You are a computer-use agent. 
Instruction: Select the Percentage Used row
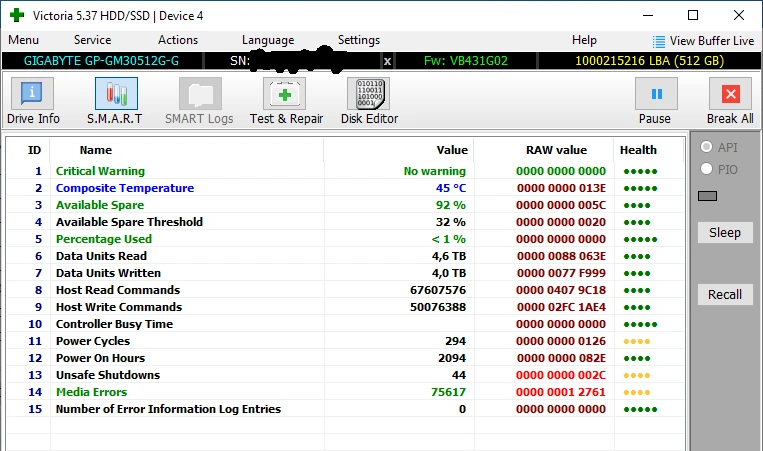click(345, 239)
